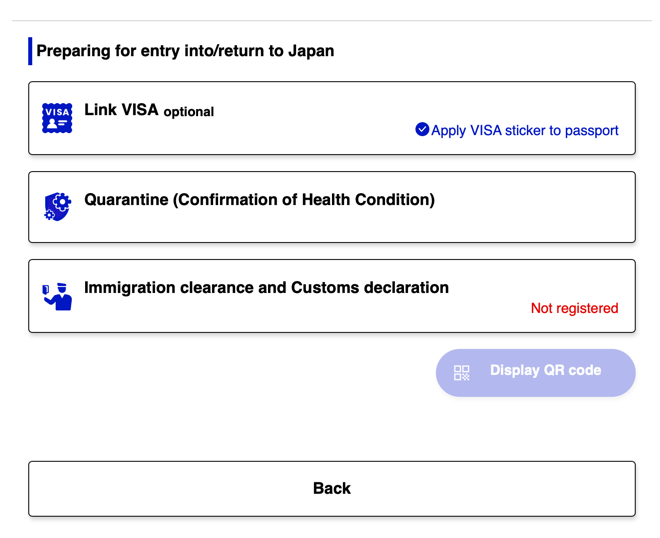Click the Link VISA title text
The image size is (660, 538).
pos(121,110)
